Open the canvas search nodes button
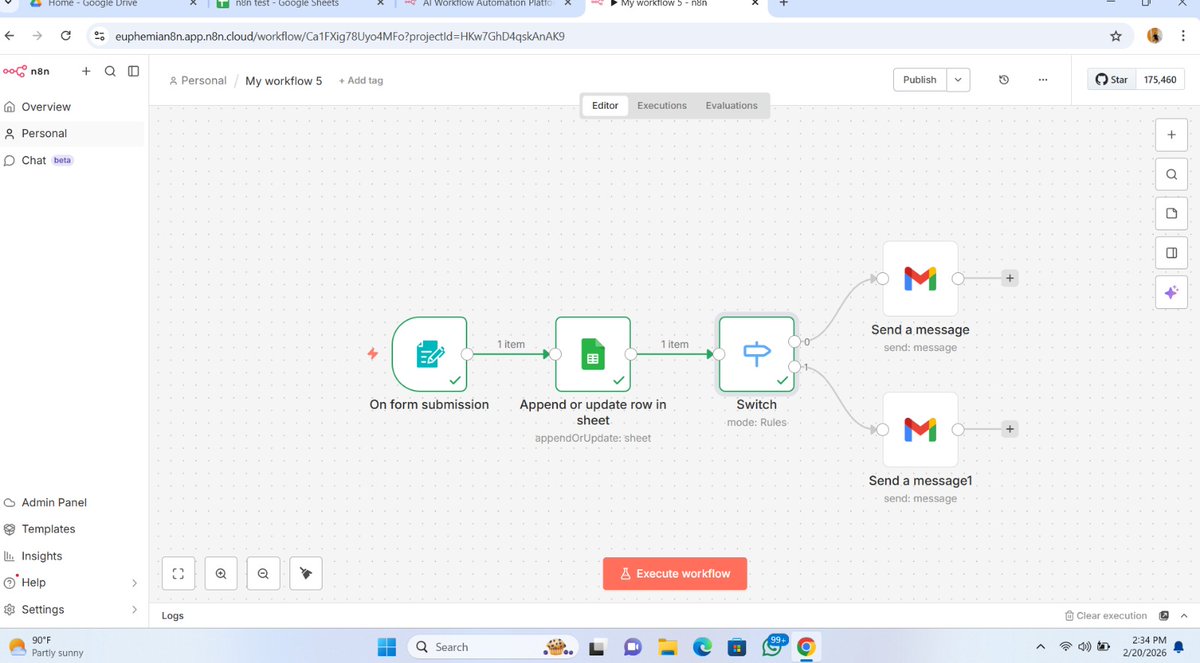 [x=1171, y=174]
